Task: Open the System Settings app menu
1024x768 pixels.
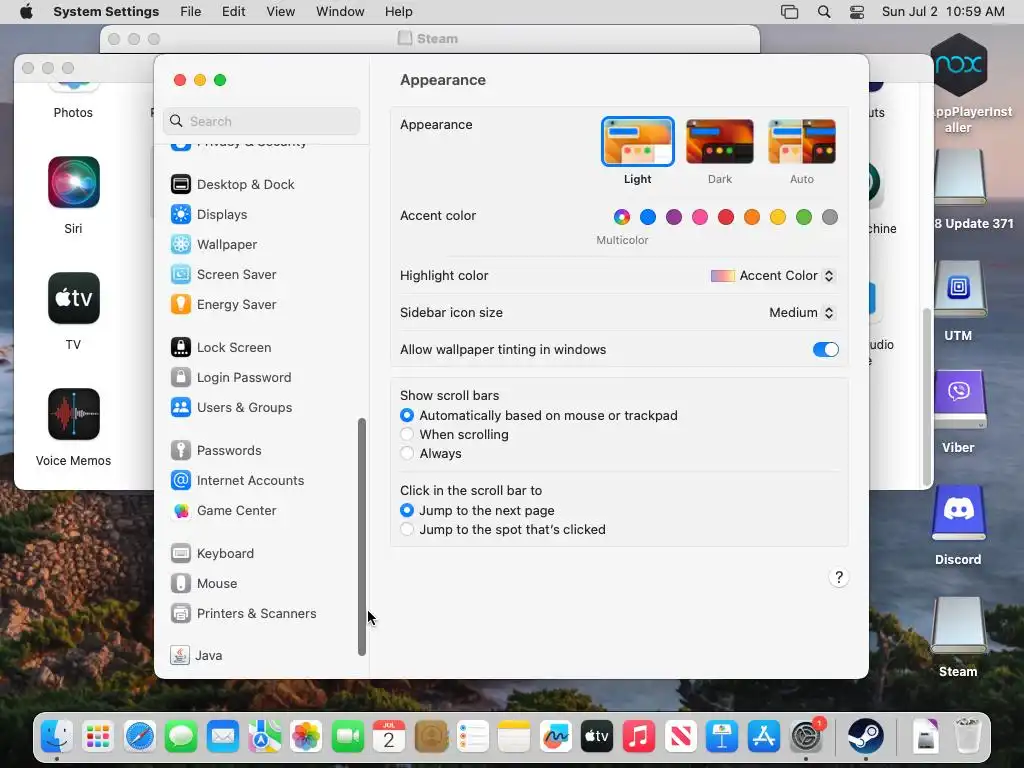Action: [x=106, y=12]
